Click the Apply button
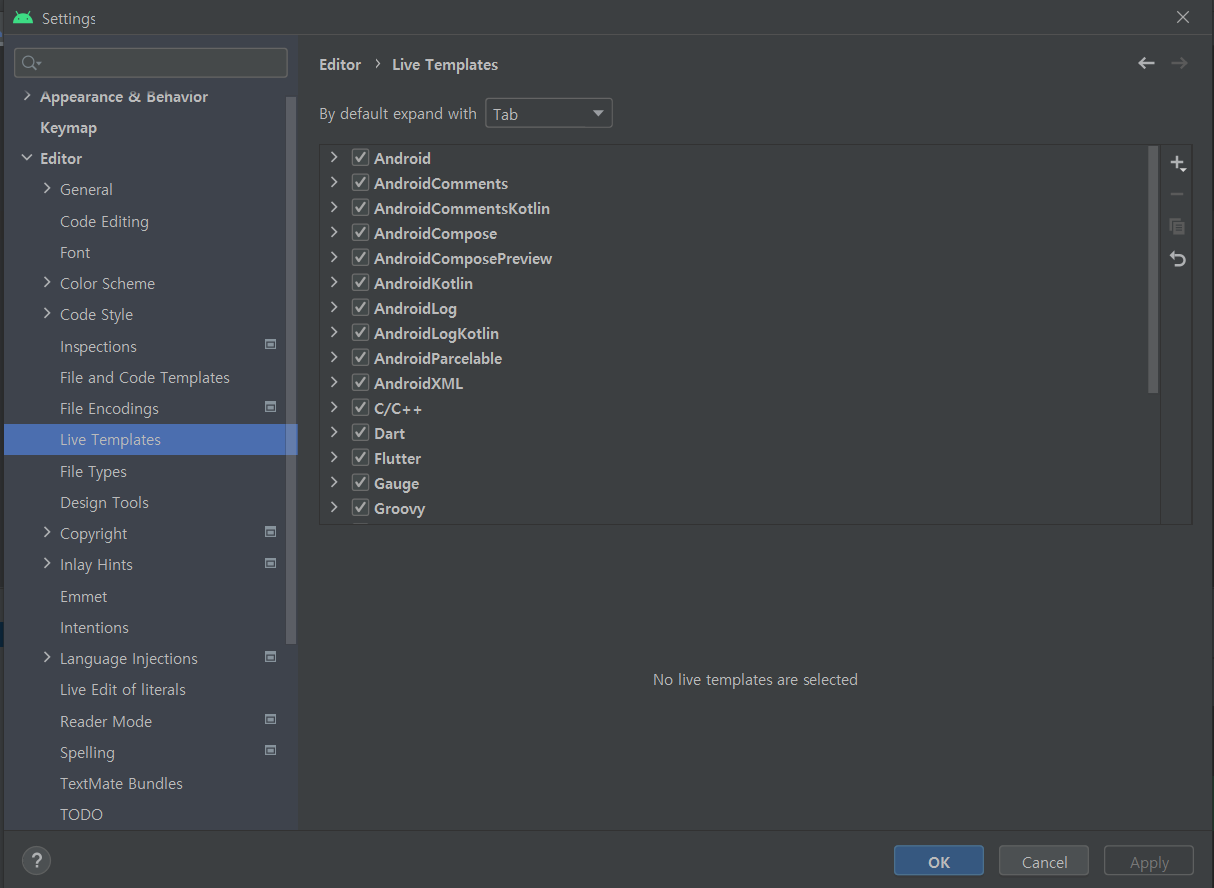This screenshot has width=1214, height=888. [x=1149, y=861]
